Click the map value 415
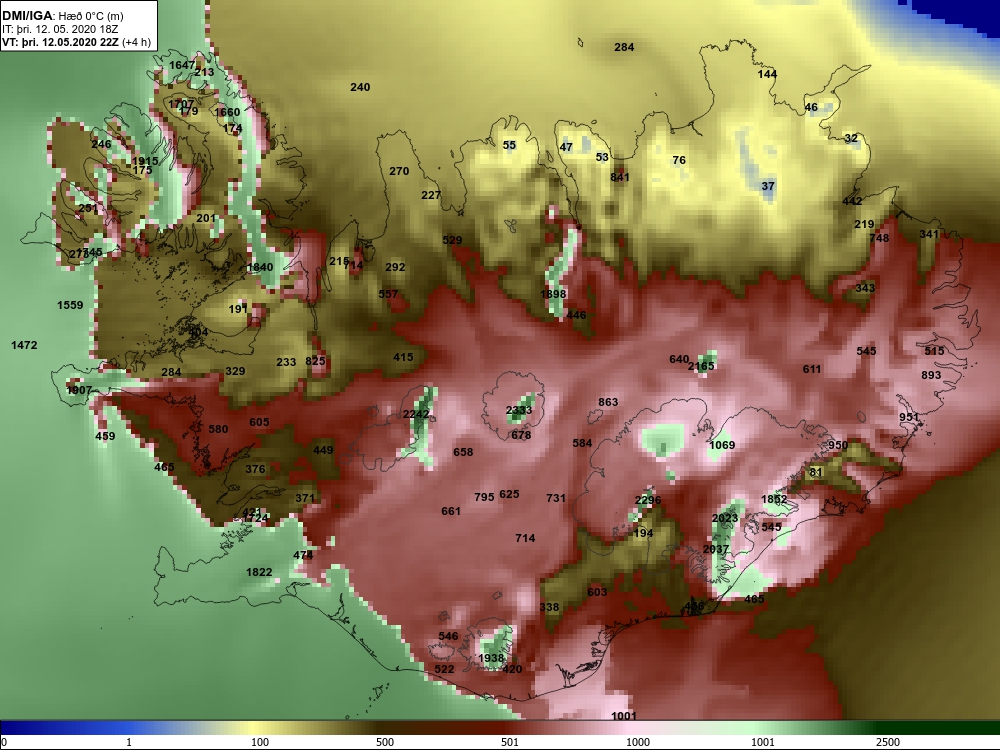This screenshot has width=1000, height=750. [x=403, y=357]
